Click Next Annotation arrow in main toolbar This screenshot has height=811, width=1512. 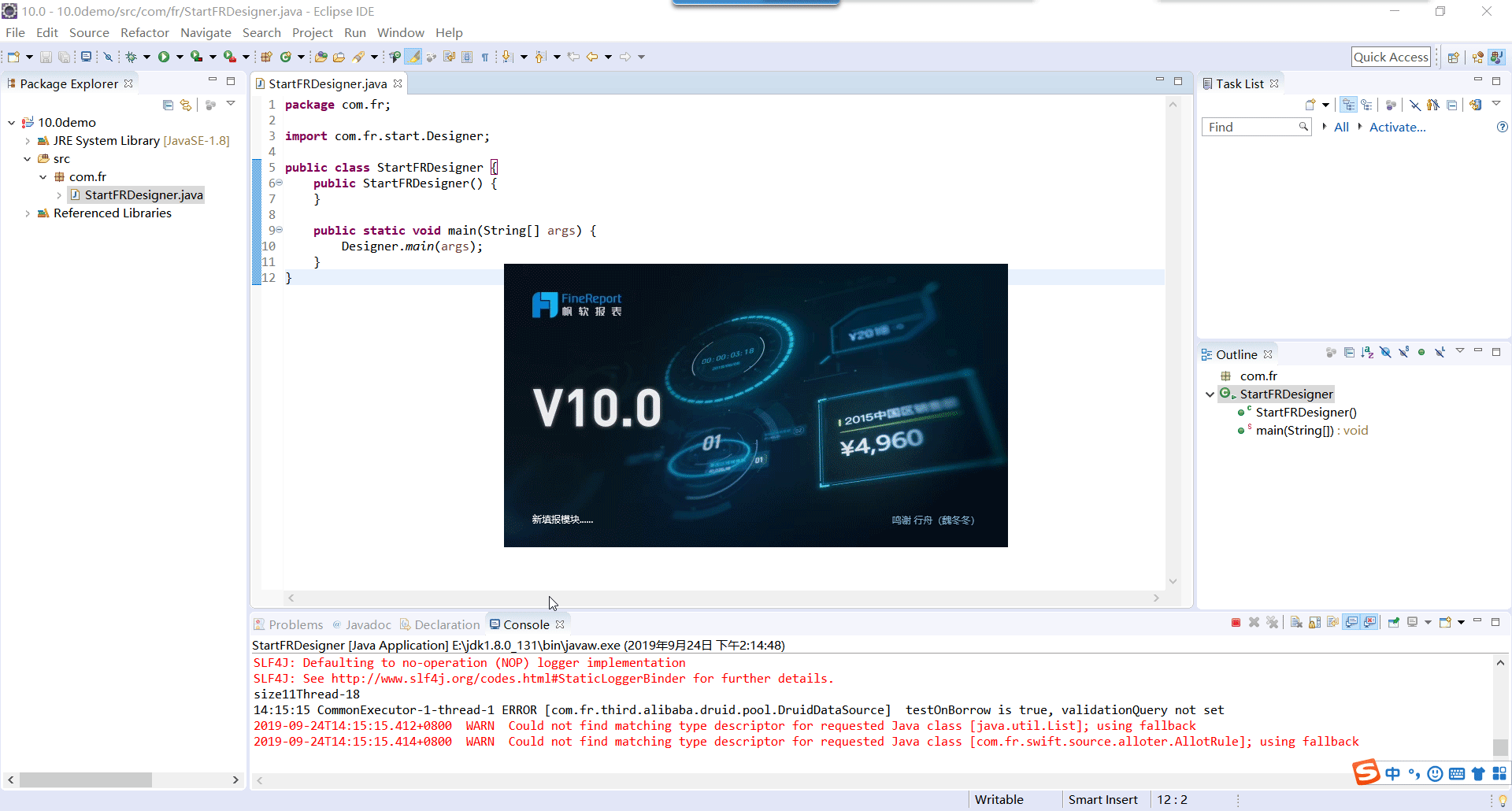508,57
